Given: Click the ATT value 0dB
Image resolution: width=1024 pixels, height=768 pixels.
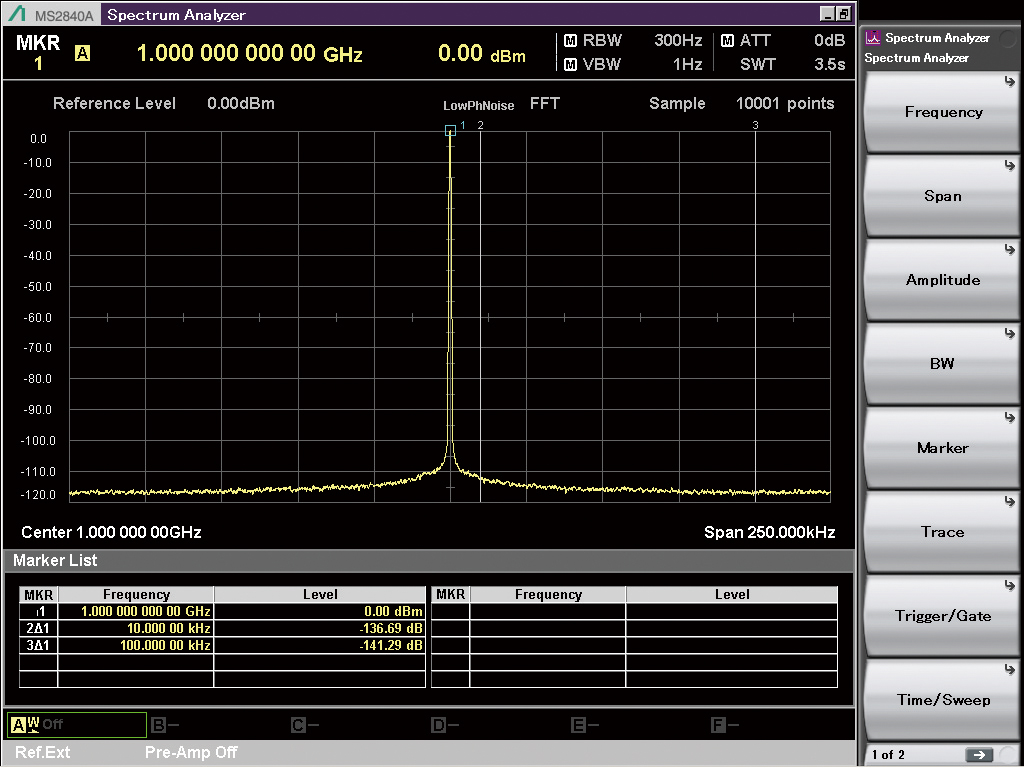Looking at the screenshot, I should coord(829,40).
